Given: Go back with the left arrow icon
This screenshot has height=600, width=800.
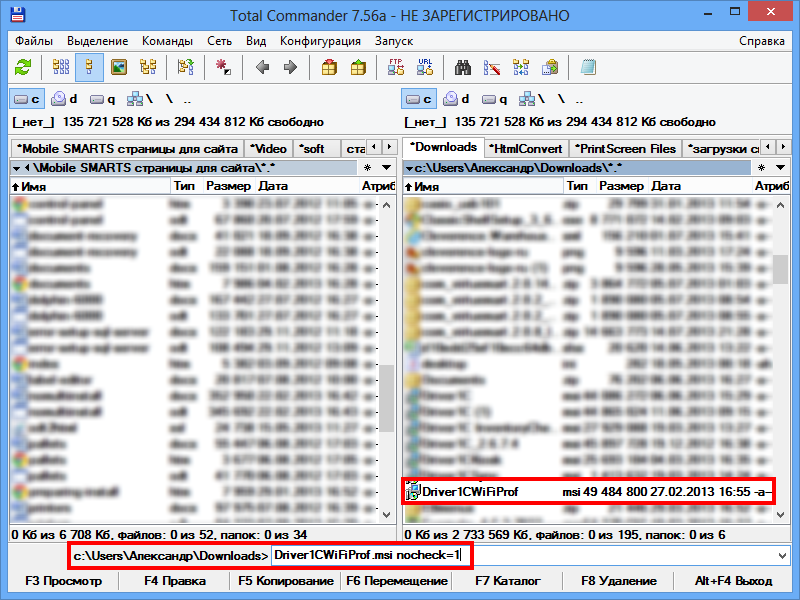Looking at the screenshot, I should click(x=262, y=67).
